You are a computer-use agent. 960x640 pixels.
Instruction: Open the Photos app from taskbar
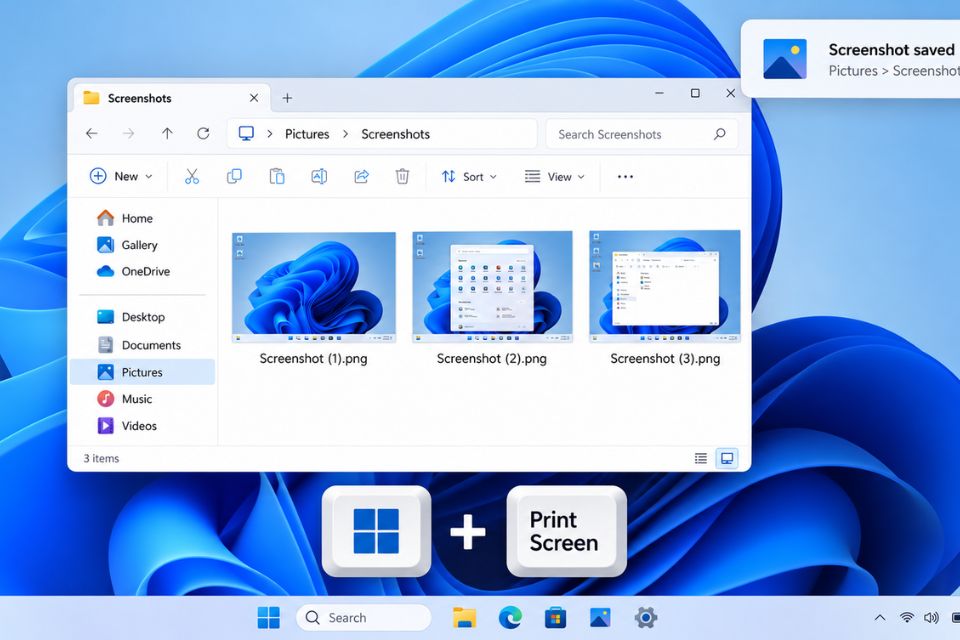(600, 617)
